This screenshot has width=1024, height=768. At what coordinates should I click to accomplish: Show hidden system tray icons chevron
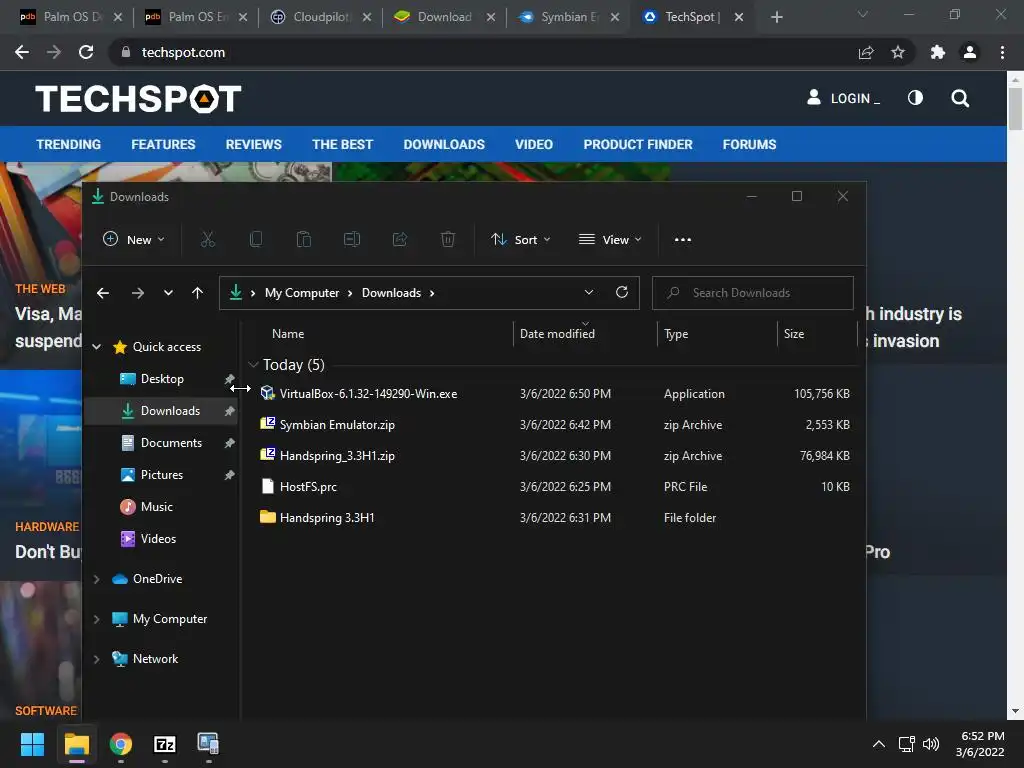pyautogui.click(x=879, y=744)
